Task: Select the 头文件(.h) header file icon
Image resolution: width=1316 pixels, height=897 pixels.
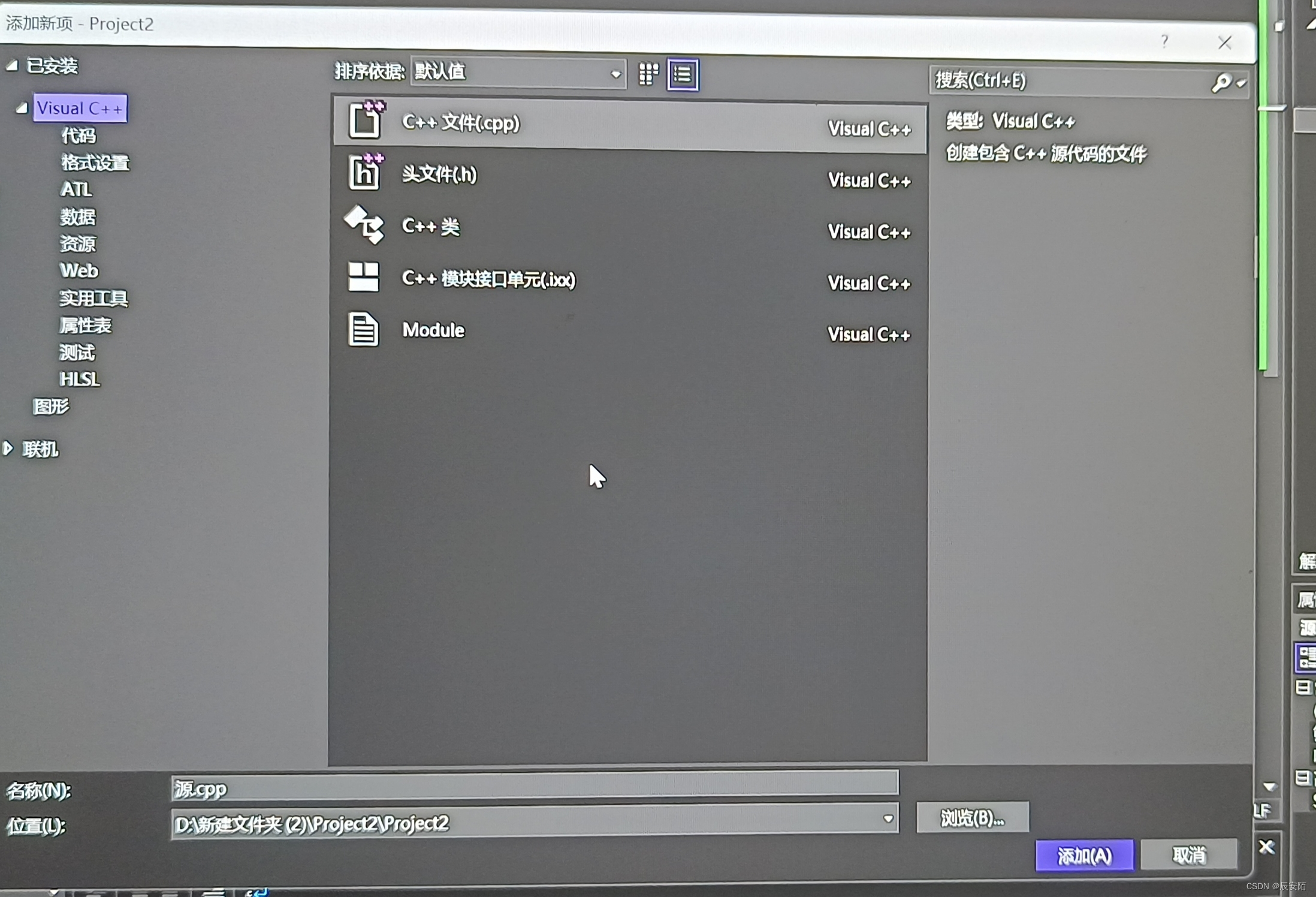Action: coord(364,173)
